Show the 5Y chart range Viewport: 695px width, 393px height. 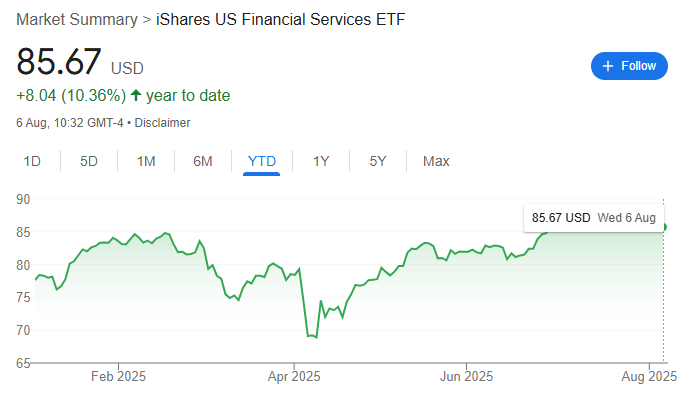tap(378, 161)
